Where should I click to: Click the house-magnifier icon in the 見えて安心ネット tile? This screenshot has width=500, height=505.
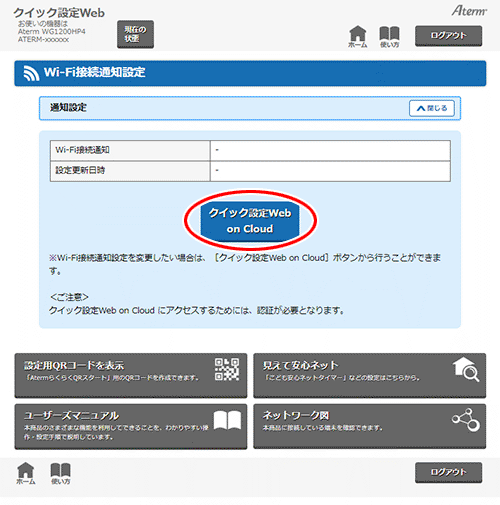466,369
